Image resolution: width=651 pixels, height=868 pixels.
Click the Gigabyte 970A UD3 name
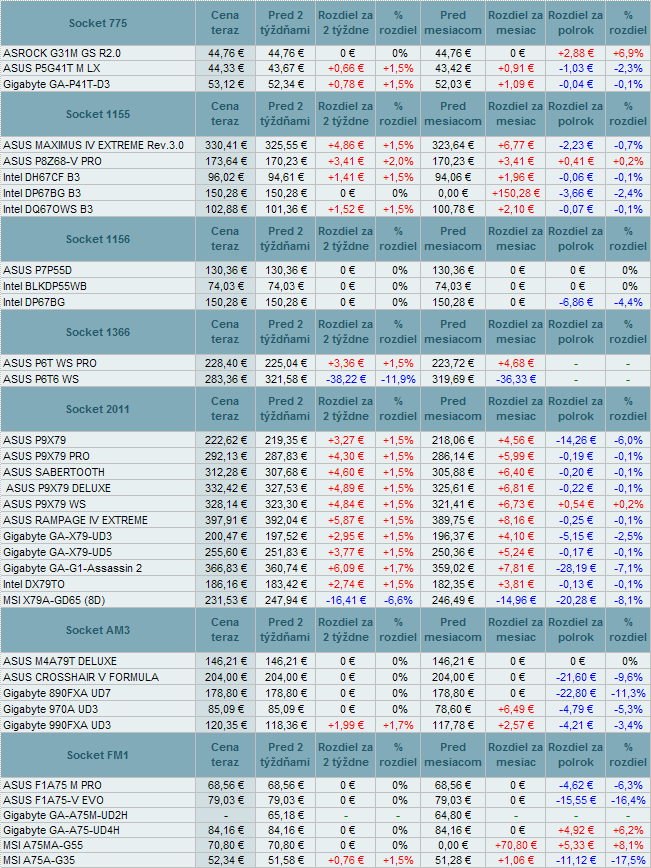click(x=50, y=709)
